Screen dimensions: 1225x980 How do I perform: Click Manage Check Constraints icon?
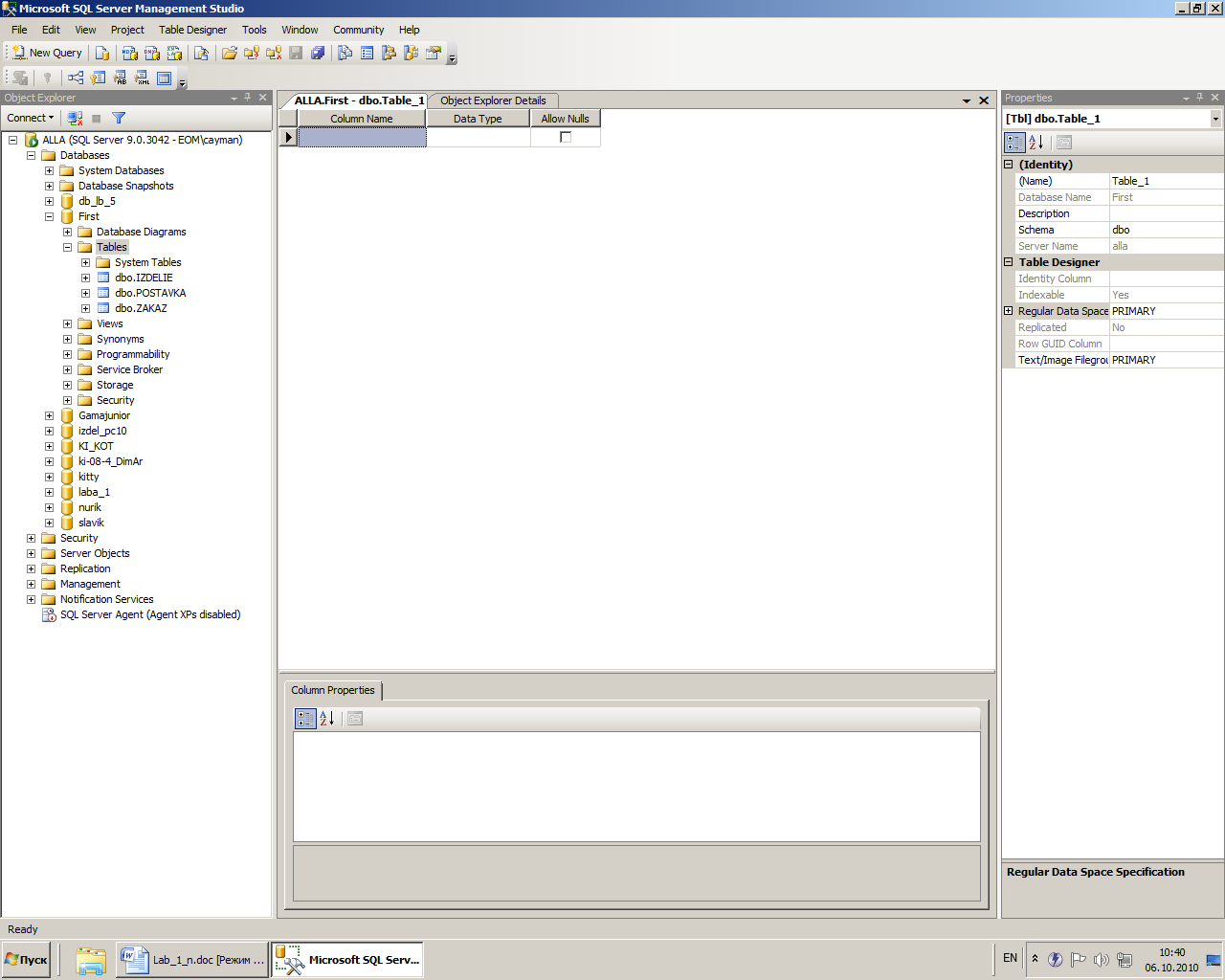pyautogui.click(x=164, y=78)
